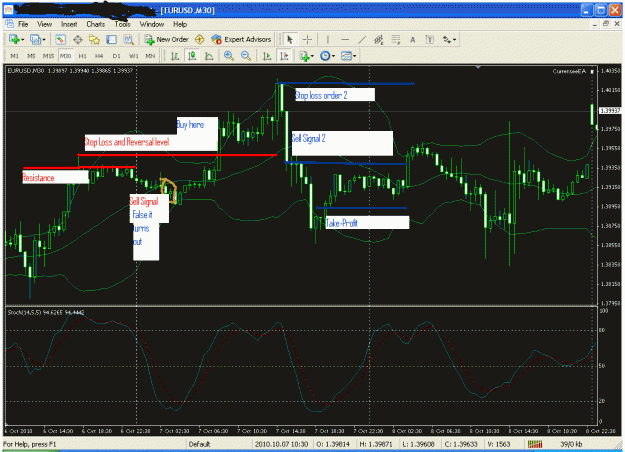The image size is (625, 452).
Task: Click the 'Take-Profit' chart label
Action: 342,223
